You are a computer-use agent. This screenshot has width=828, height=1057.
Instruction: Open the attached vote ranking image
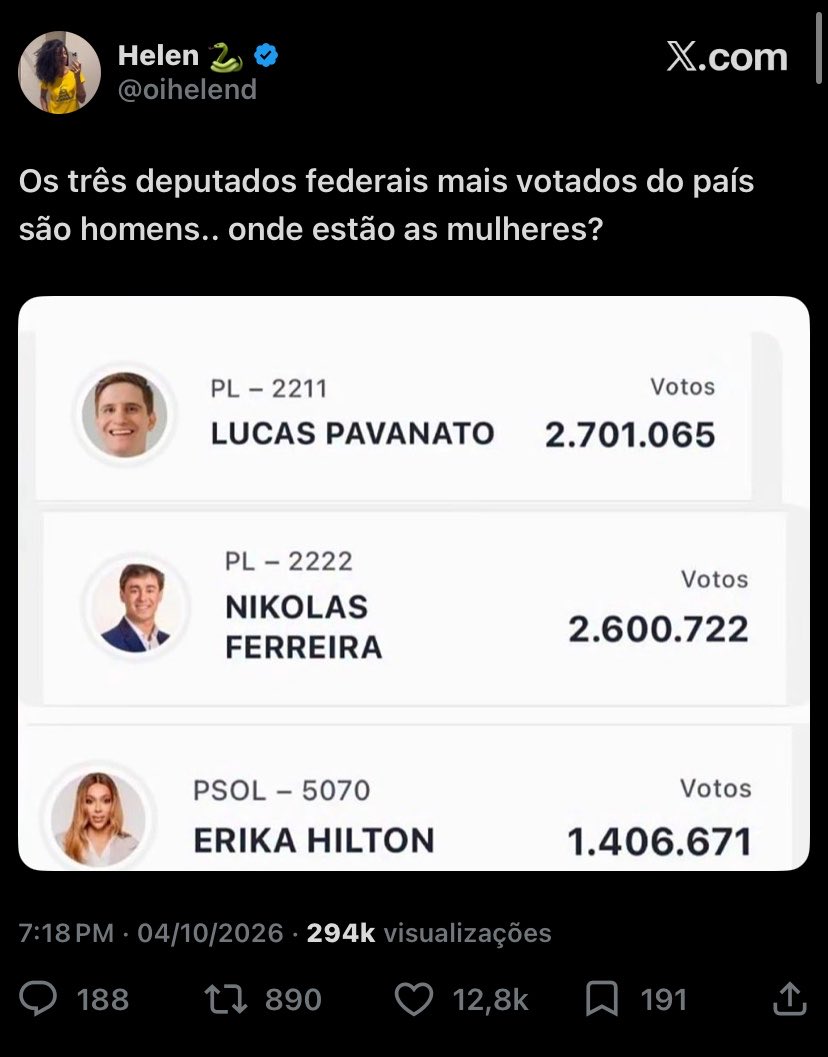click(414, 583)
